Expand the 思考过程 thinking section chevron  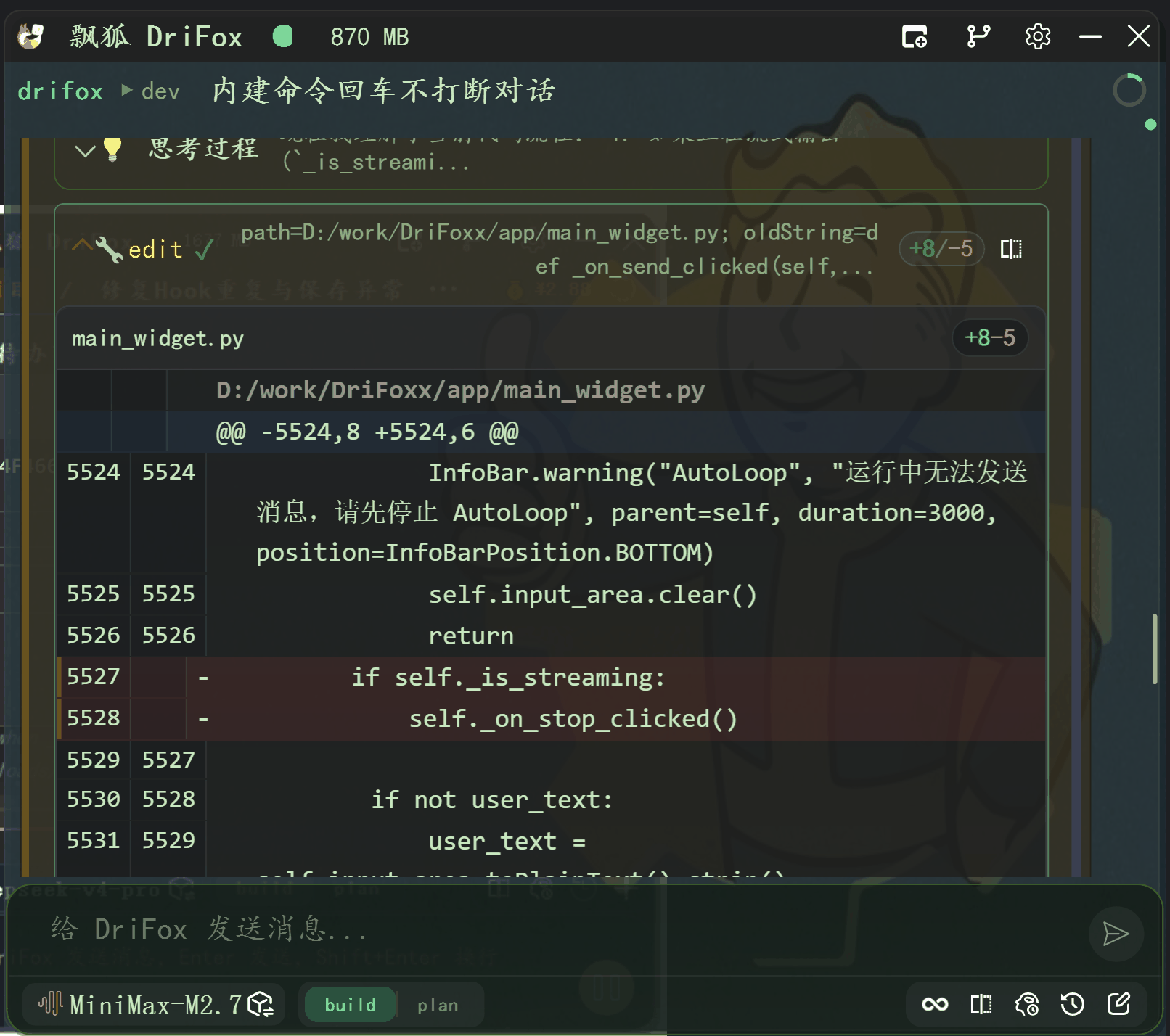(85, 151)
